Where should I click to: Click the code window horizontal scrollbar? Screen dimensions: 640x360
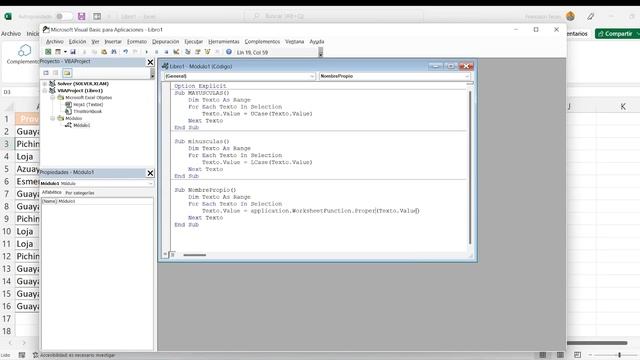click(195, 255)
